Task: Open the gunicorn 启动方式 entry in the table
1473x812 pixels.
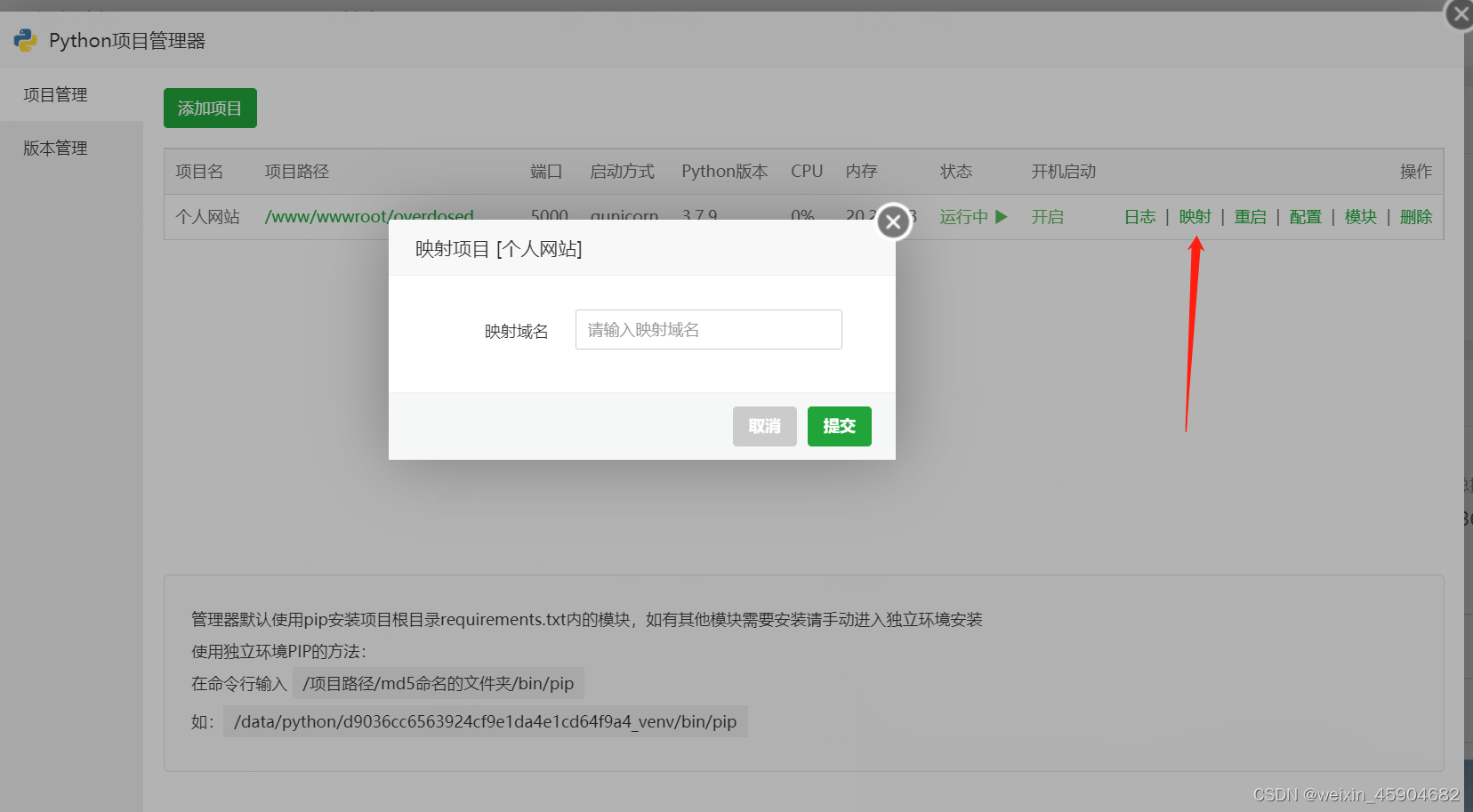Action: (x=624, y=215)
